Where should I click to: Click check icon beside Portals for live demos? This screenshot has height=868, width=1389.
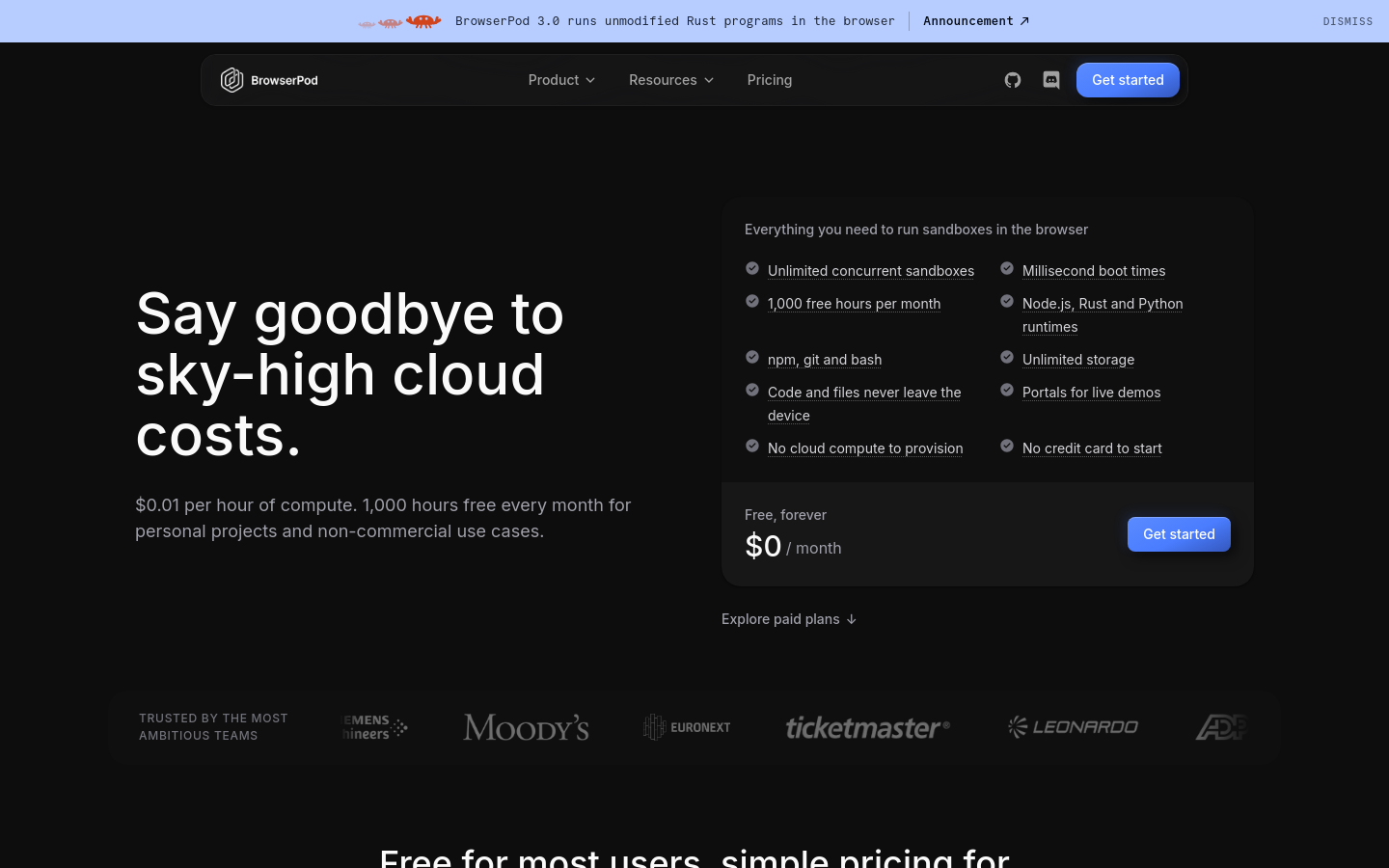tap(1007, 390)
